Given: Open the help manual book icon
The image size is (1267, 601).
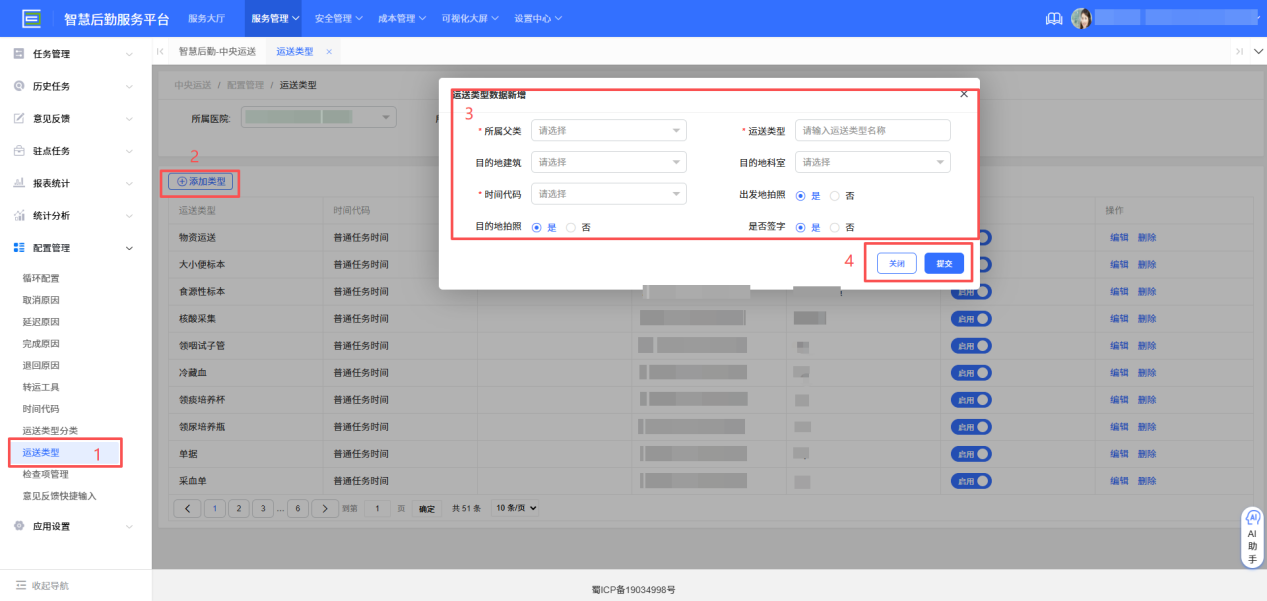Looking at the screenshot, I should (x=1053, y=17).
